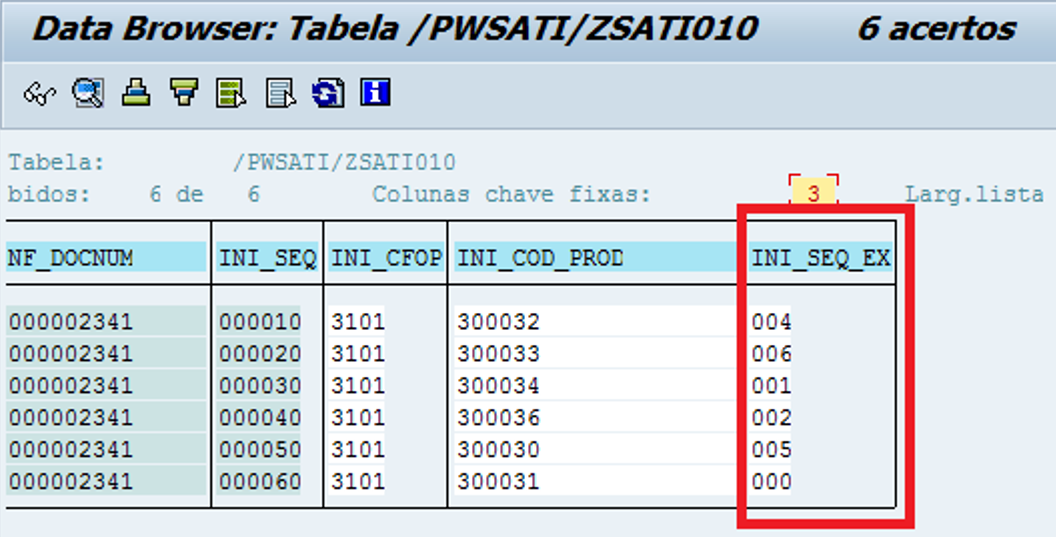The image size is (1056, 537).
Task: Click INI_SEQ_EX cell with value 005
Action: tap(771, 450)
